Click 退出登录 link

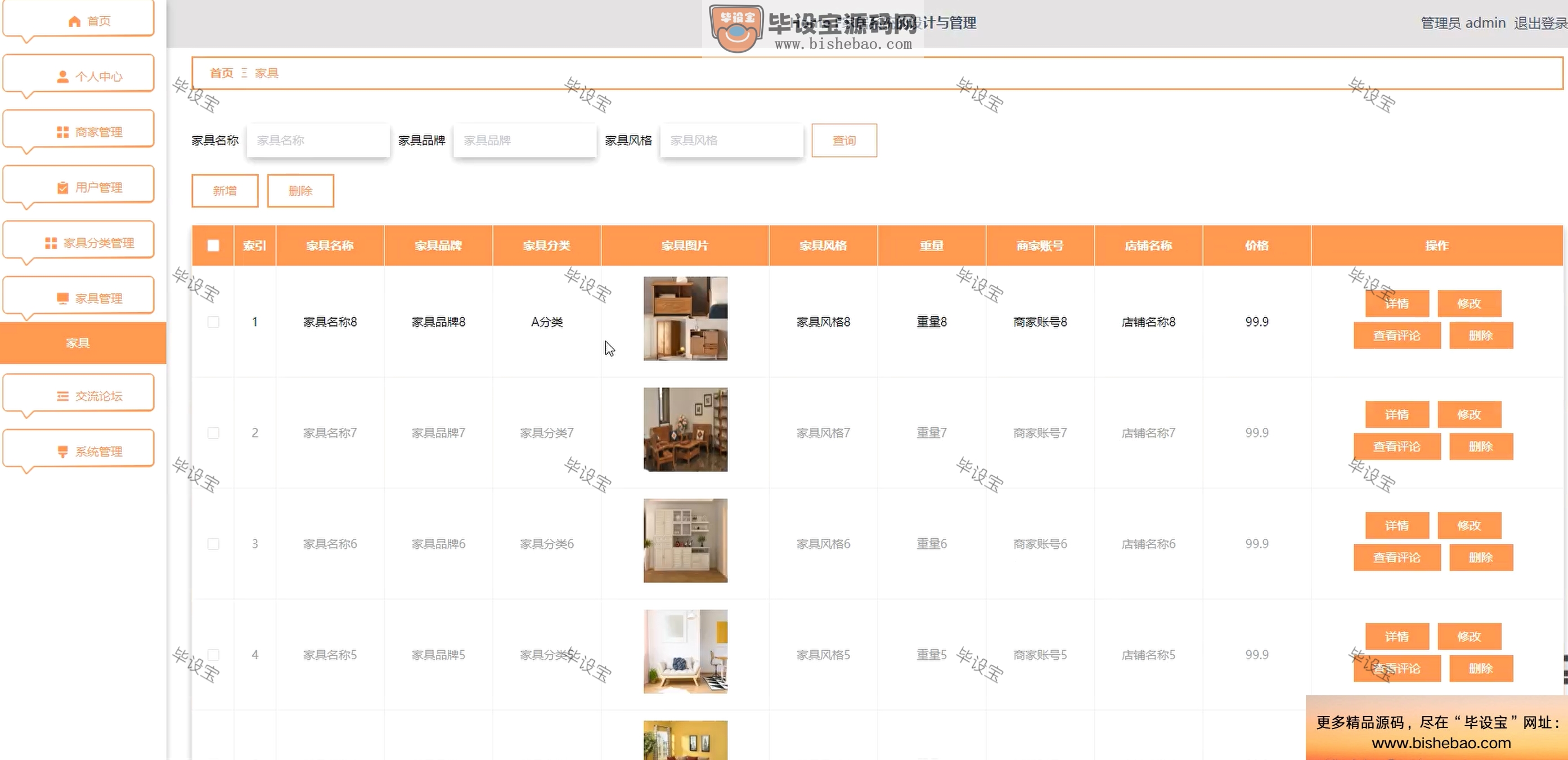pos(1540,23)
